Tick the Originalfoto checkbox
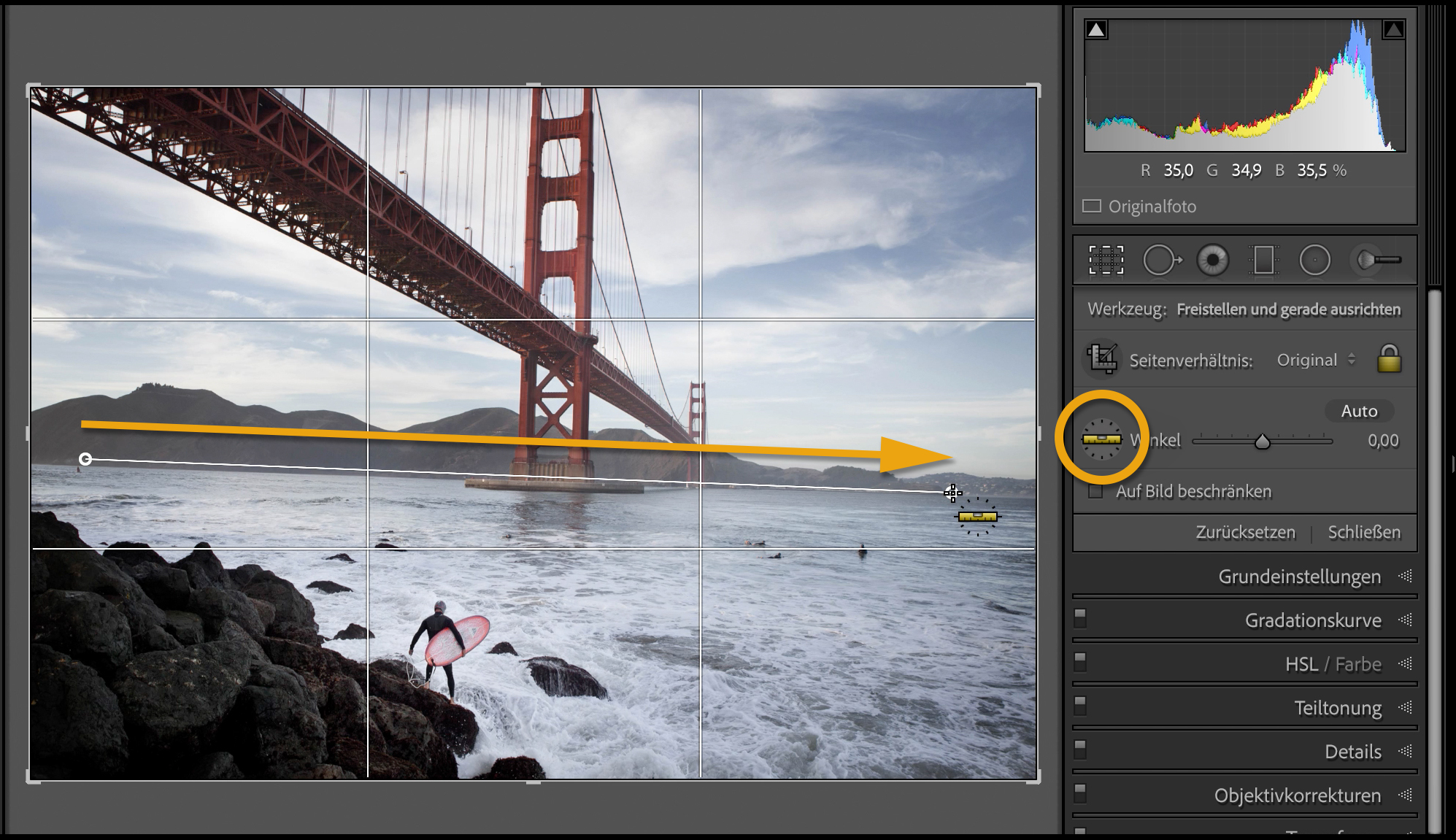Screen dimensions: 1456x840 point(1092,207)
